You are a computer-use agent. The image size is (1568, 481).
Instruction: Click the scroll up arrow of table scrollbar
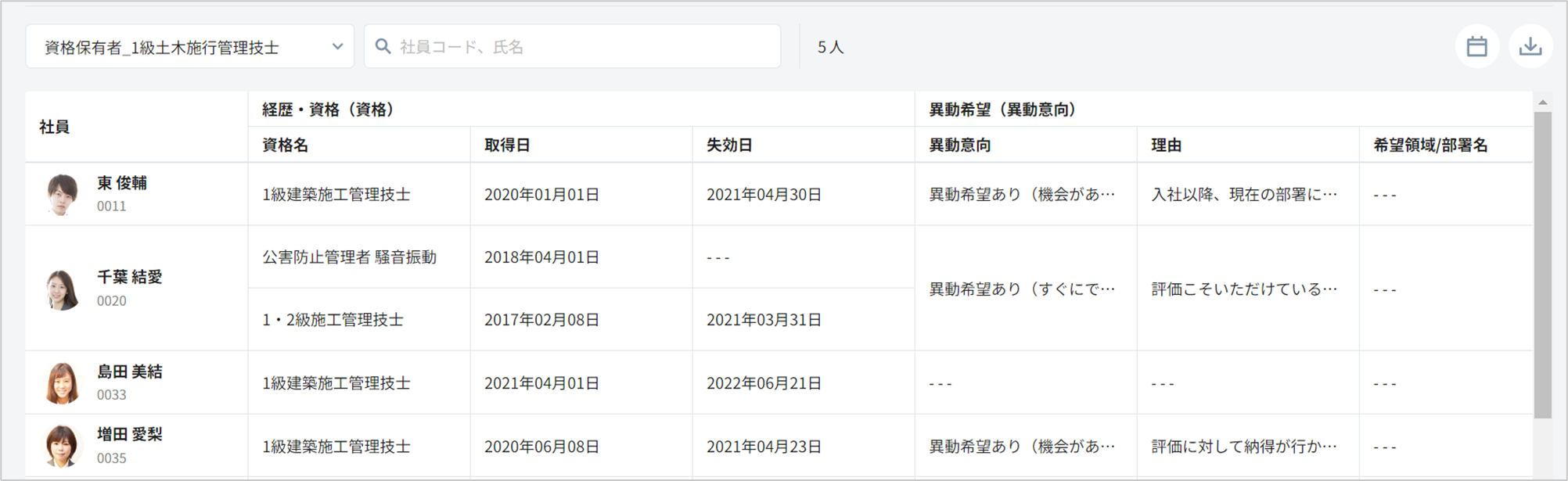pyautogui.click(x=1542, y=102)
